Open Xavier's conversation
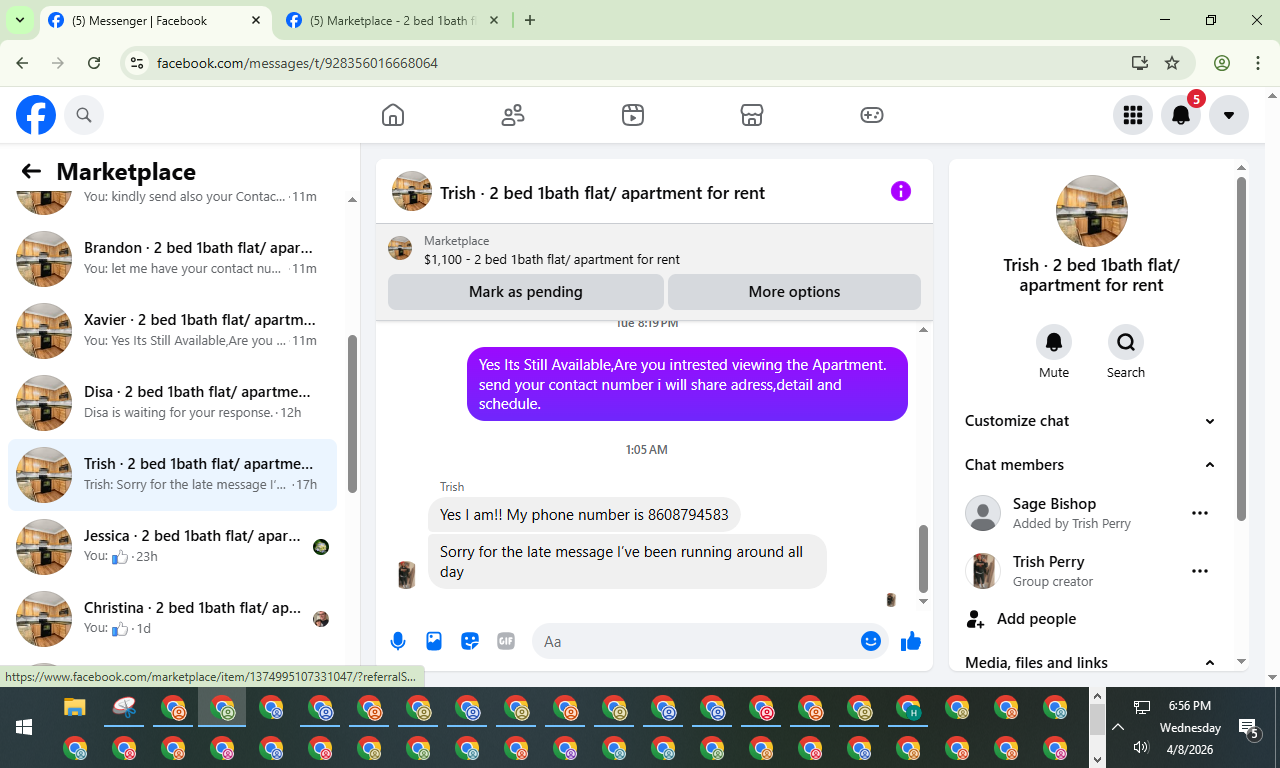This screenshot has width=1280, height=768. 172,330
